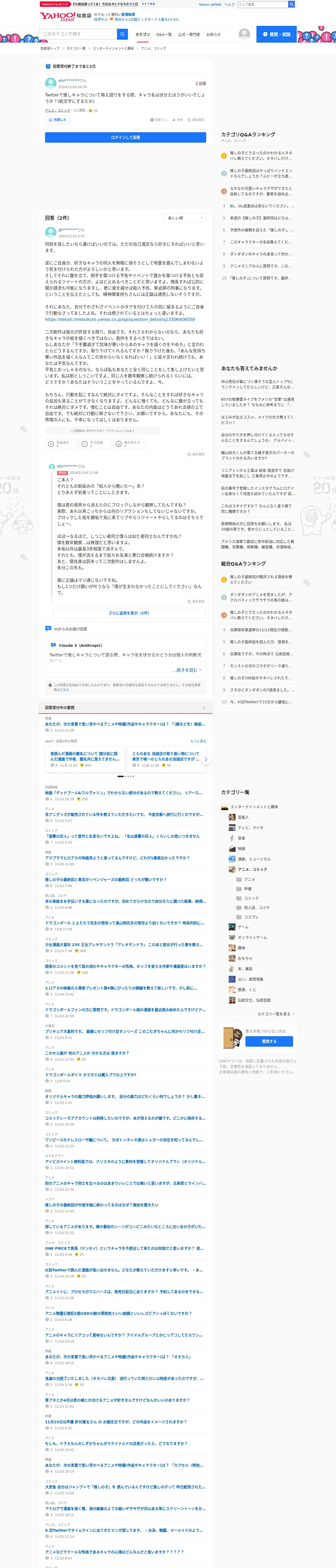Open the grey user profile avatar
This screenshot has width=336, height=1568.
(244, 34)
